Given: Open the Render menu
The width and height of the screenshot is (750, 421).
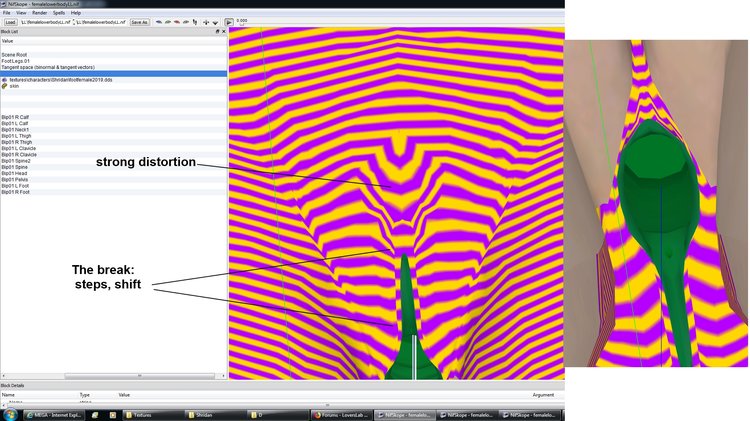Looking at the screenshot, I should point(40,13).
